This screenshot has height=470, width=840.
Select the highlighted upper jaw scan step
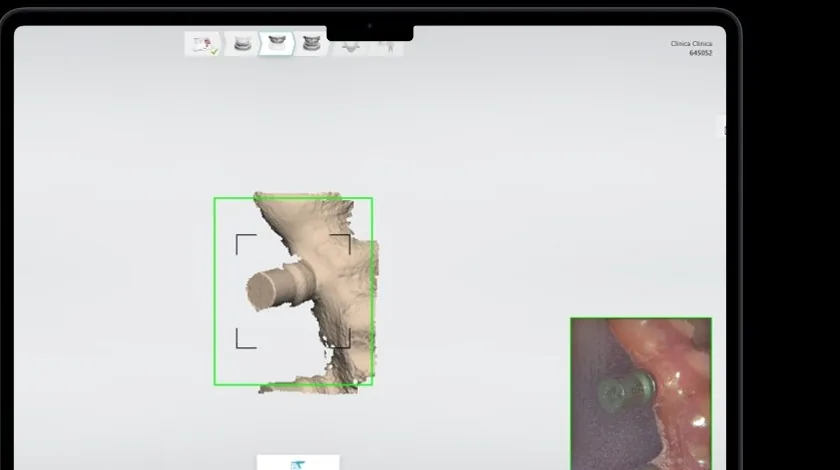tap(276, 44)
